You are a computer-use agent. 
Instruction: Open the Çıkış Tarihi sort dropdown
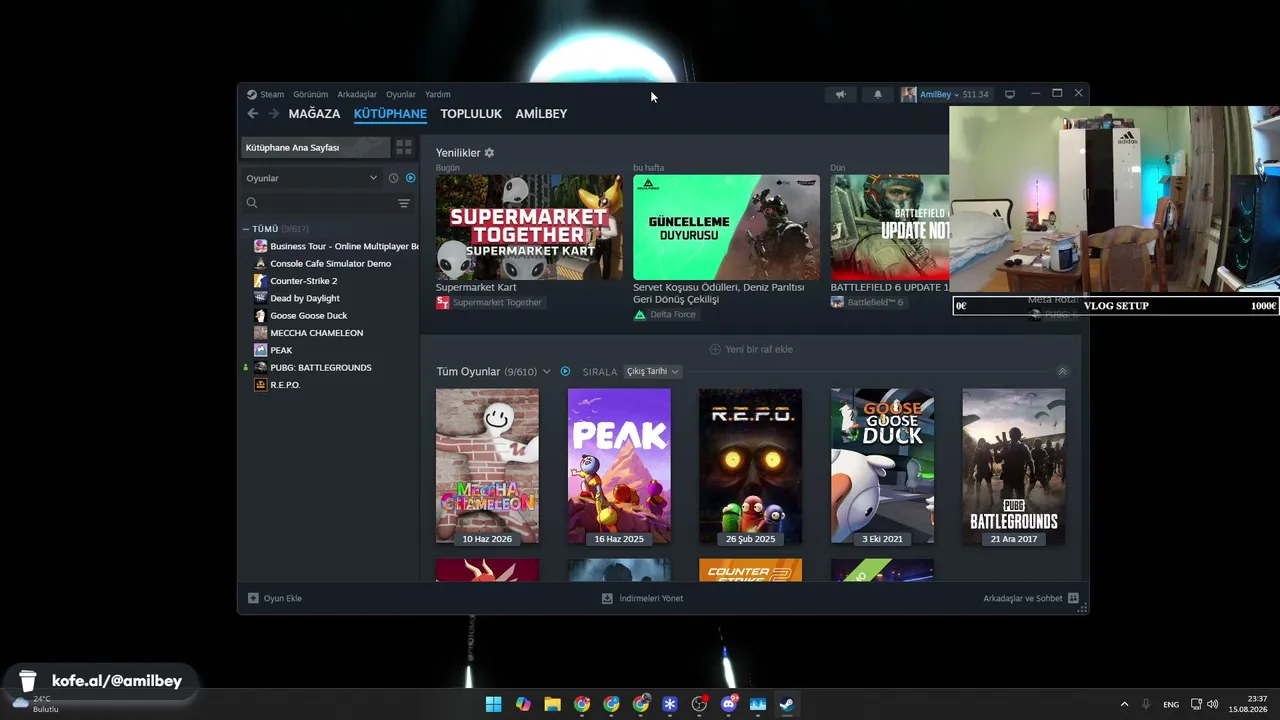[653, 371]
